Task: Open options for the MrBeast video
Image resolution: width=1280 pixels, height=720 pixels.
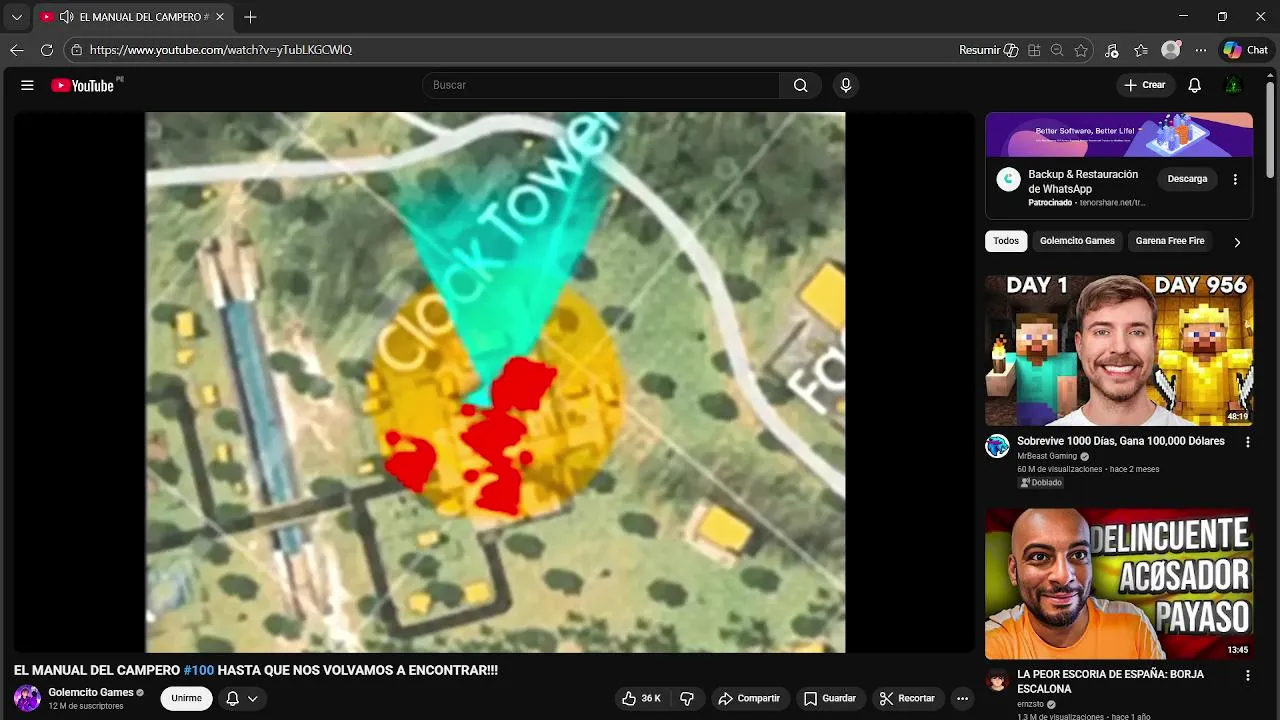Action: point(1247,442)
